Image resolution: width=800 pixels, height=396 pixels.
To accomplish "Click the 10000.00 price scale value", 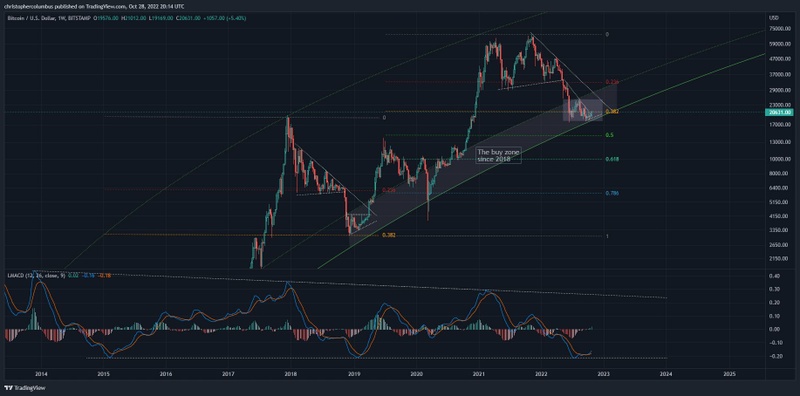I will pyautogui.click(x=780, y=159).
